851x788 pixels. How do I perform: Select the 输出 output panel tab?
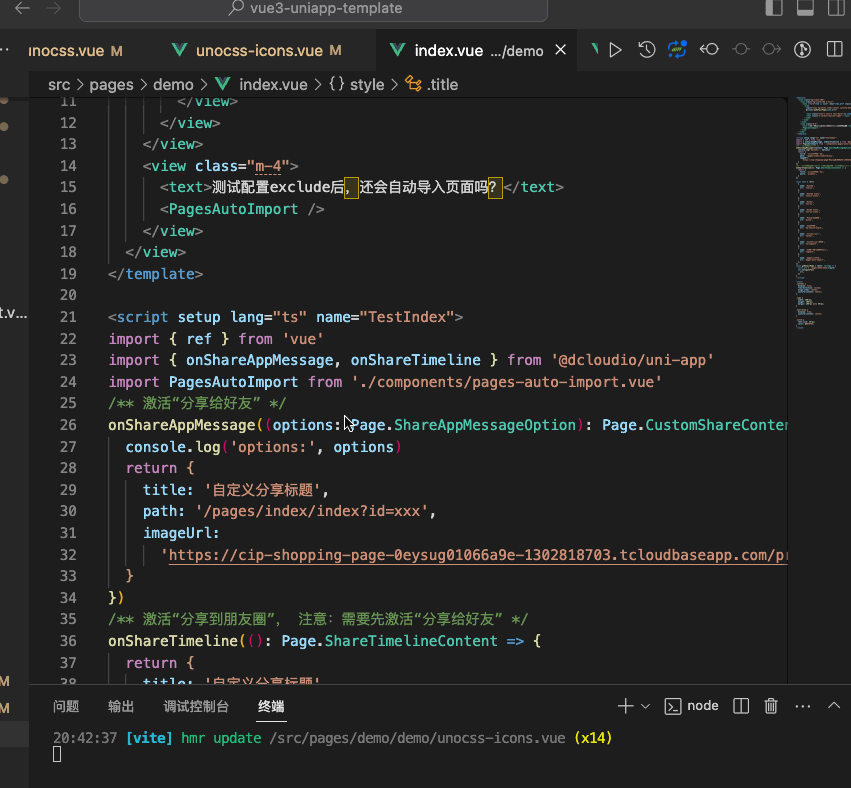(121, 706)
